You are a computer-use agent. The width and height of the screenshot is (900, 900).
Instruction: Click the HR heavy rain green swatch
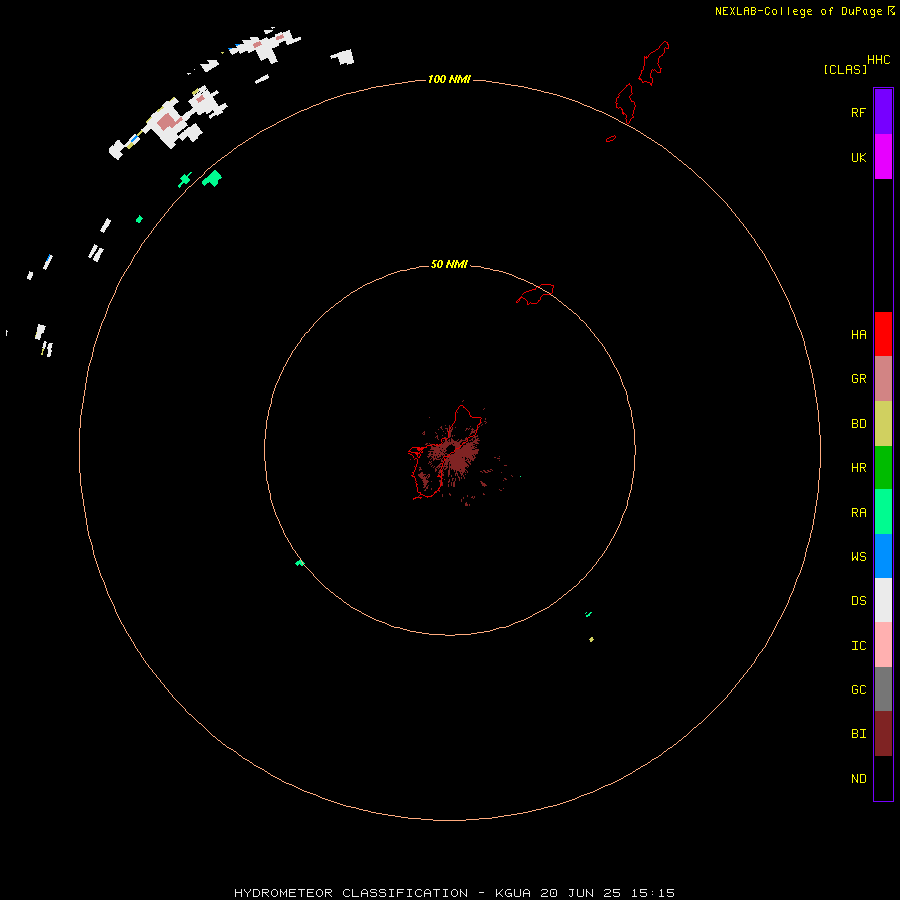pos(883,468)
